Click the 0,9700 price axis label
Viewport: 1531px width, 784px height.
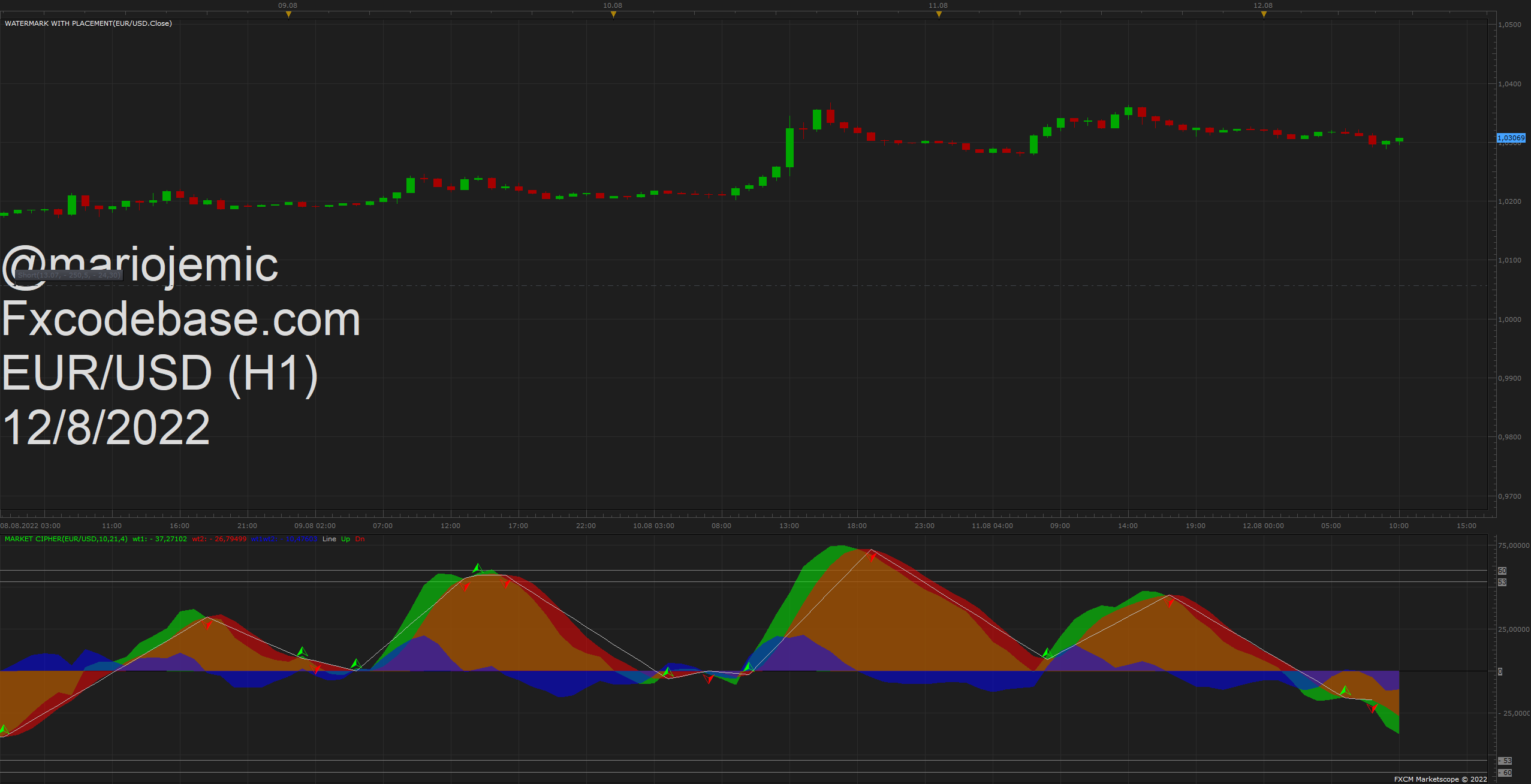click(1509, 496)
